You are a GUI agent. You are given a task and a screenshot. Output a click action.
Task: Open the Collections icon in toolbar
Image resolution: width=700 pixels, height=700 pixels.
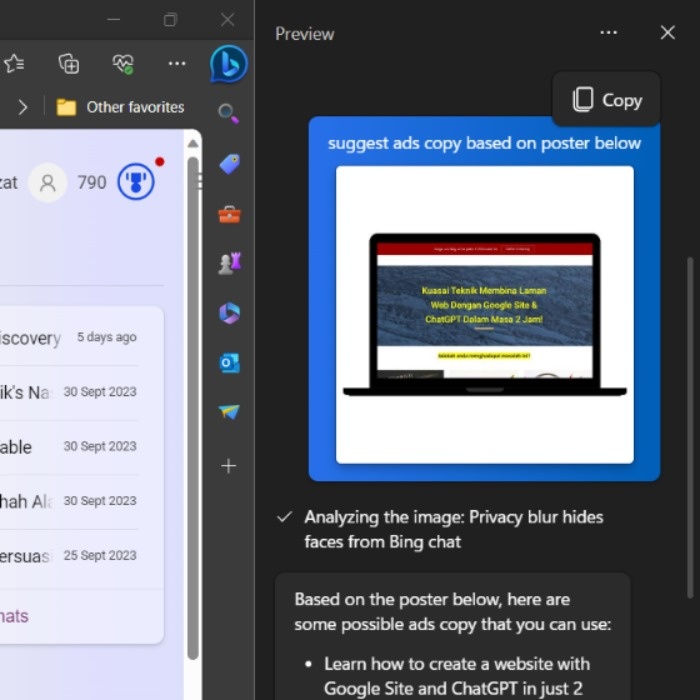coord(69,63)
